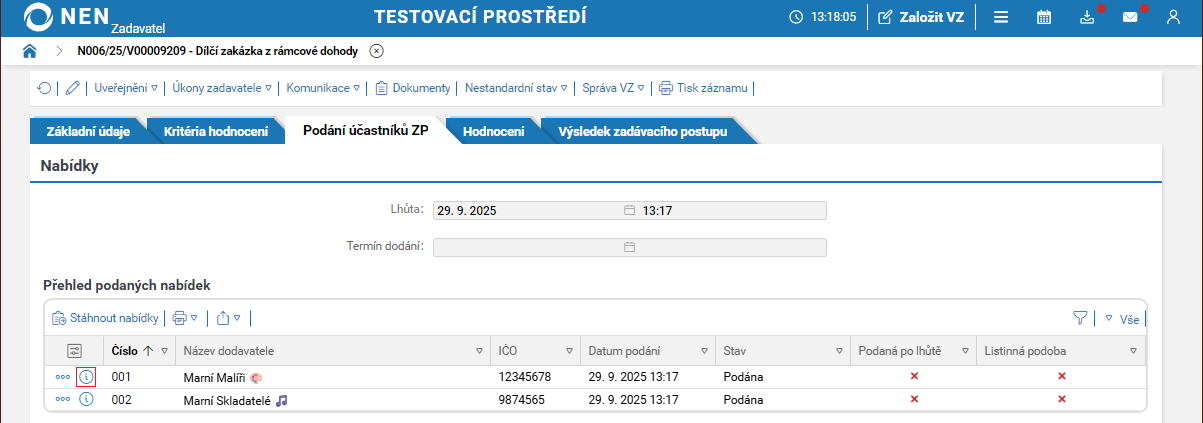Expand Uveřejnění menu
This screenshot has height=423, width=1203.
126,88
